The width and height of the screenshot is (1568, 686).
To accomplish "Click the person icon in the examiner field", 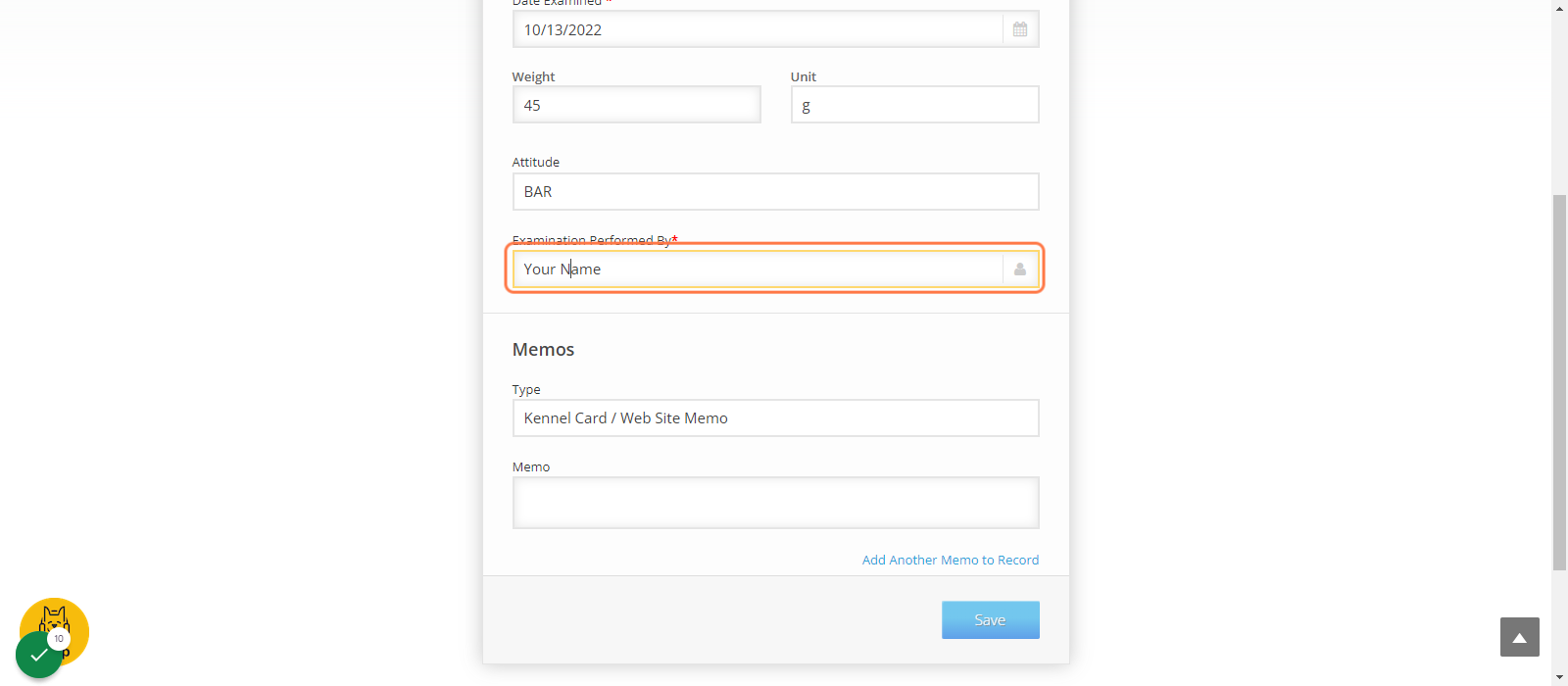I will [x=1020, y=269].
